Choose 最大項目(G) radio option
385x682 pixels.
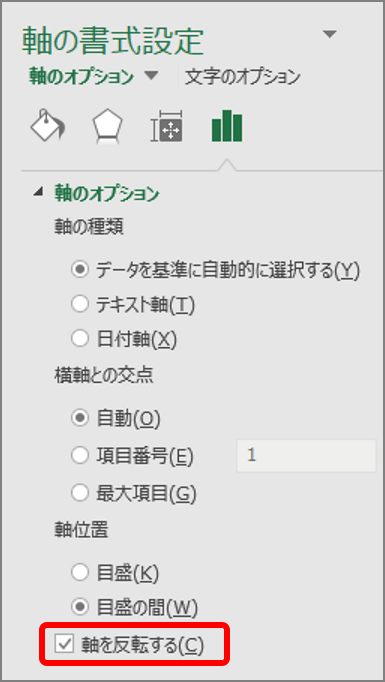(80, 493)
